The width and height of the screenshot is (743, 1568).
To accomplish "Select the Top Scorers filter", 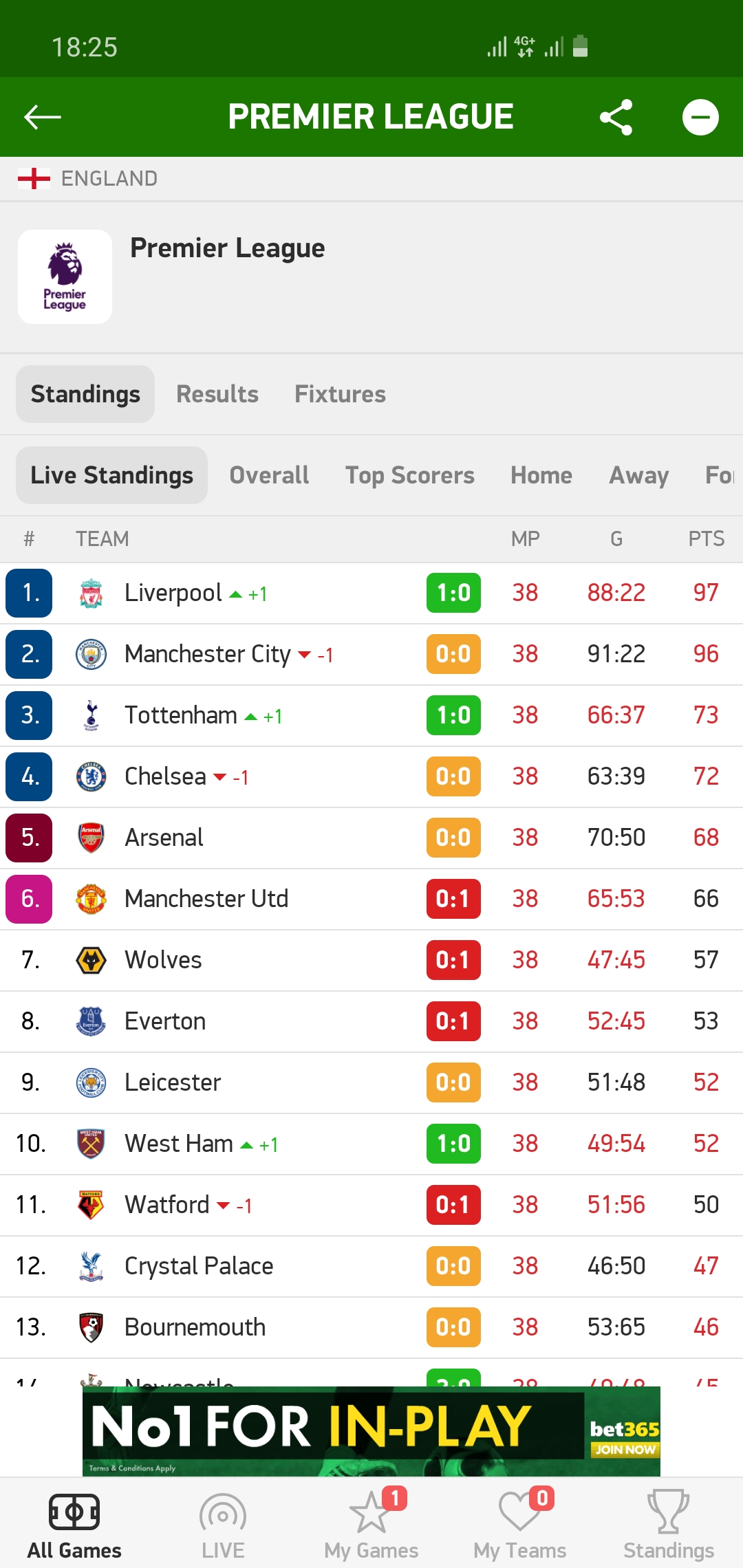I will tap(410, 475).
